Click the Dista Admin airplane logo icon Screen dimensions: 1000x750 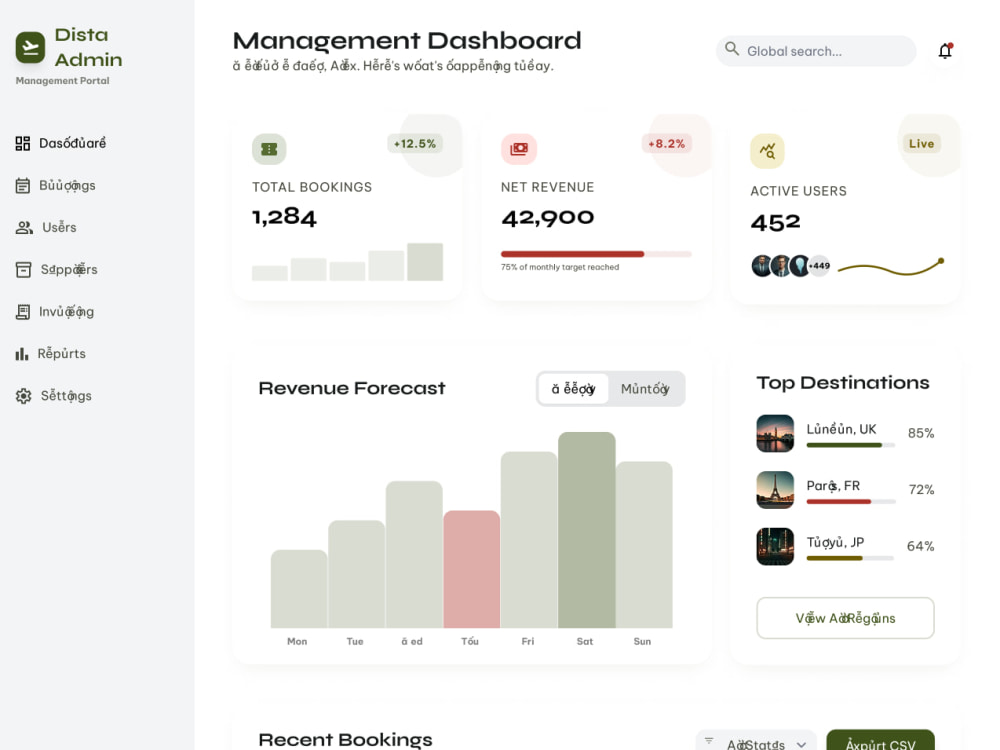coord(30,47)
